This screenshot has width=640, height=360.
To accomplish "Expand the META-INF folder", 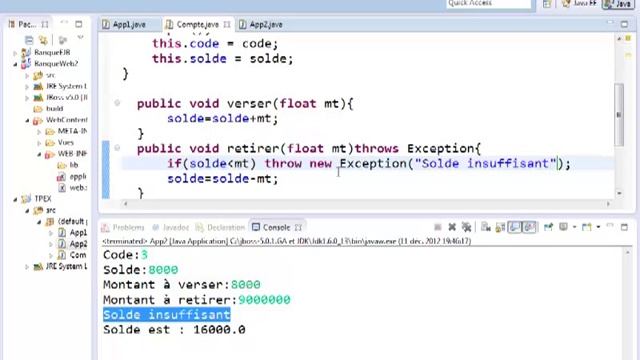I will [x=39, y=131].
